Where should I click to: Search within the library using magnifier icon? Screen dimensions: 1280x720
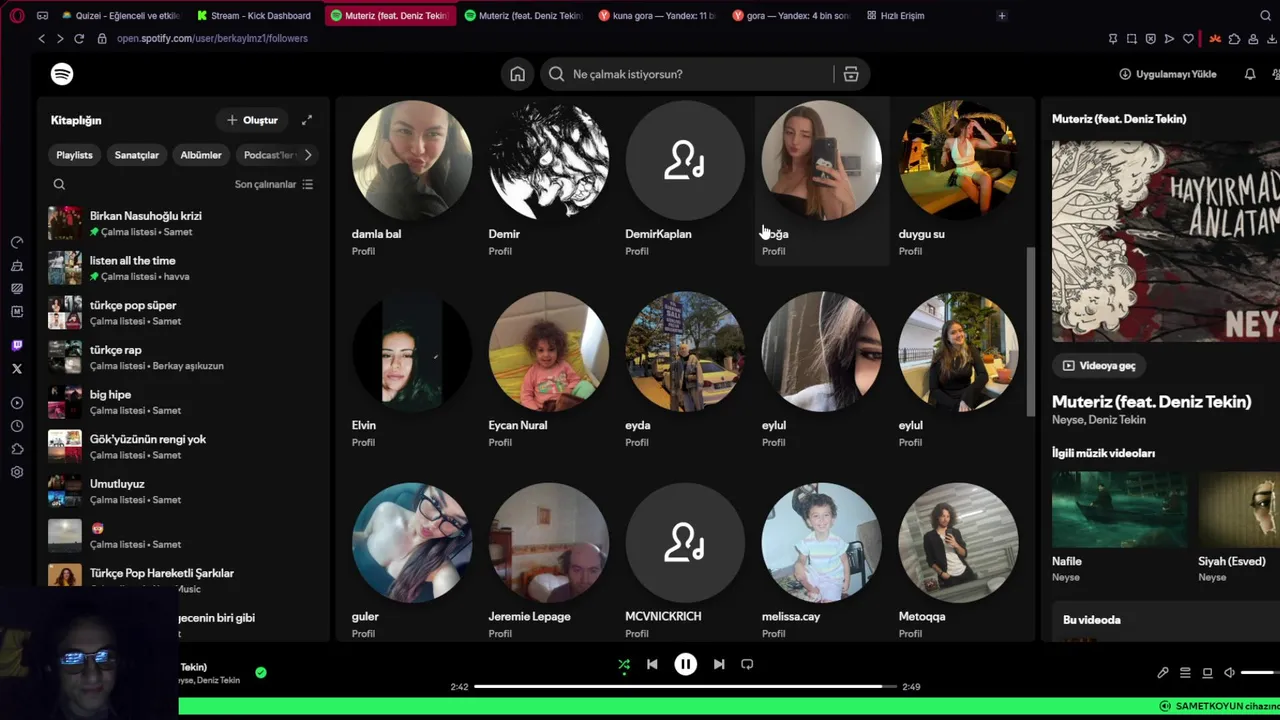[x=59, y=184]
